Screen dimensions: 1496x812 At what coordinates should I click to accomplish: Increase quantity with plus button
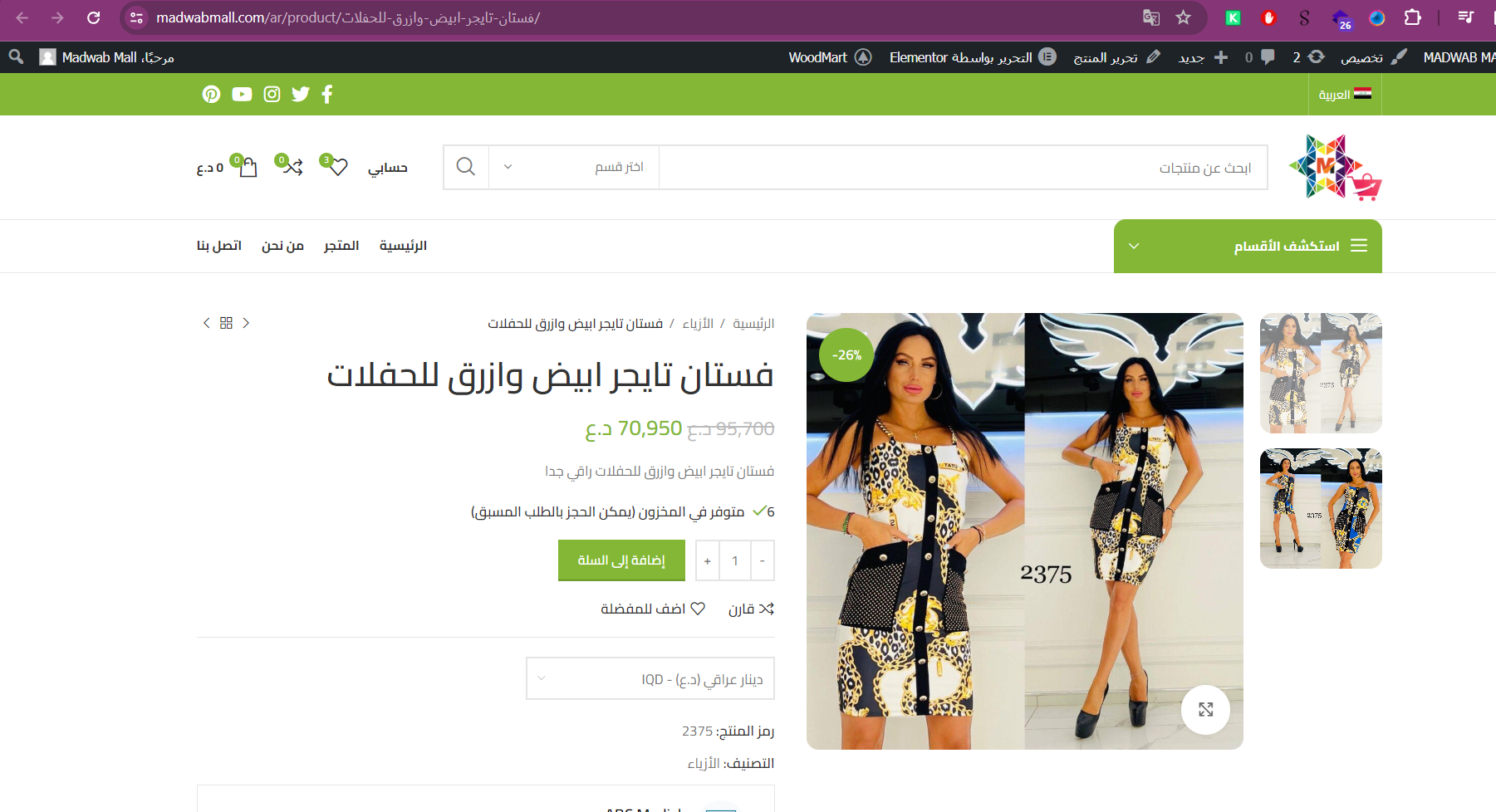[x=707, y=561]
